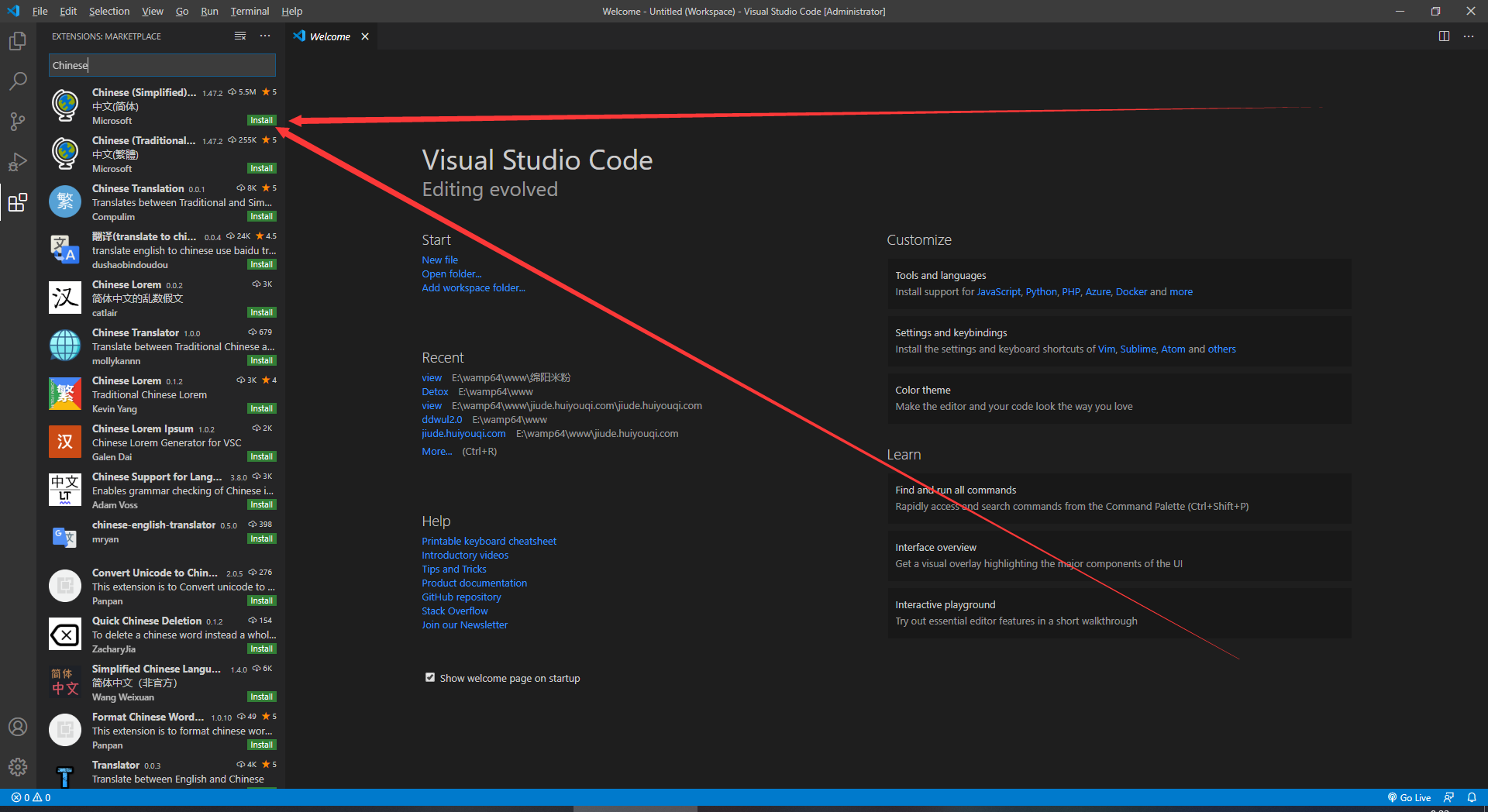Open the Interactive playground item
1488x812 pixels.
(x=1119, y=613)
